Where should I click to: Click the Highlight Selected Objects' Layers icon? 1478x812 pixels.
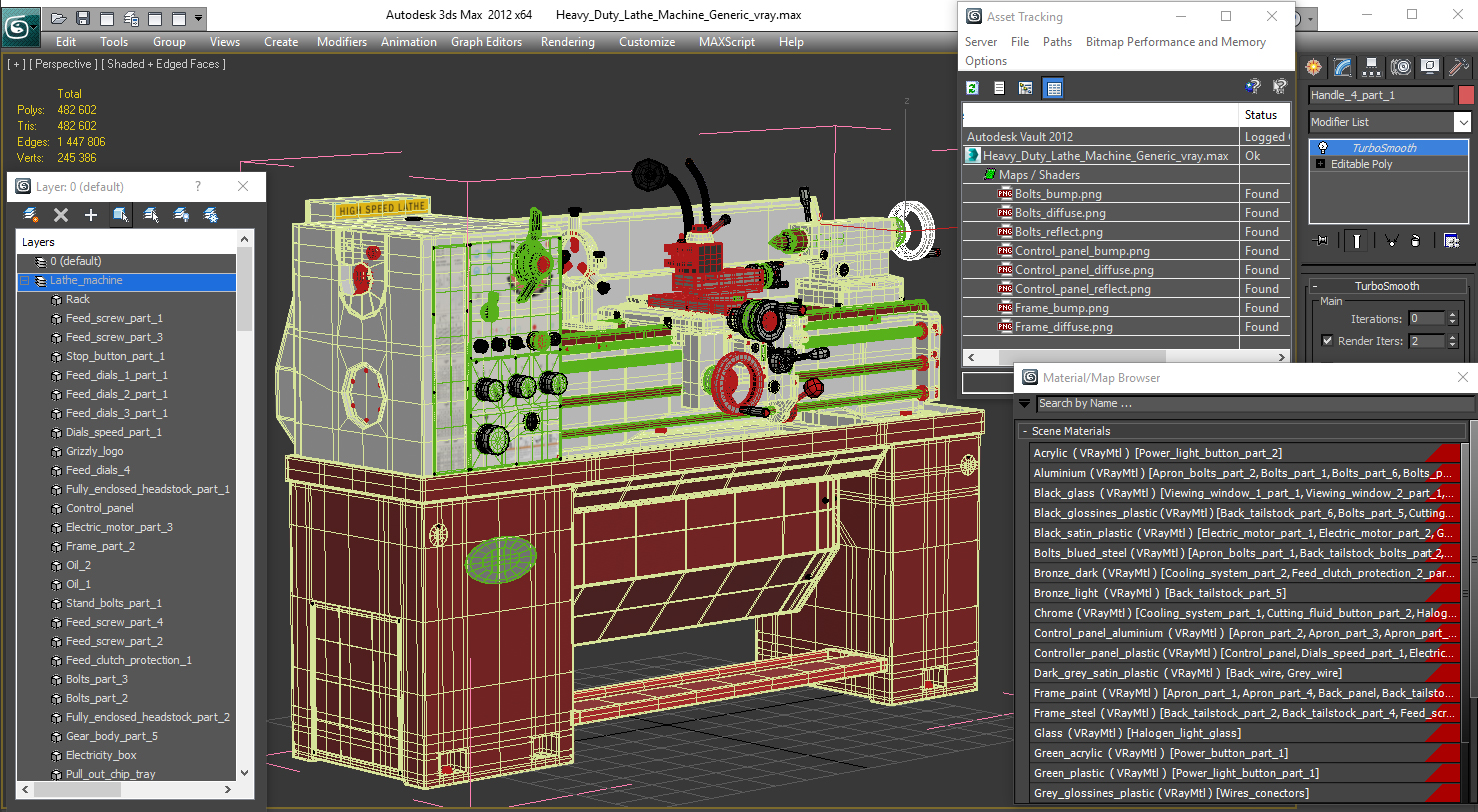tap(151, 214)
